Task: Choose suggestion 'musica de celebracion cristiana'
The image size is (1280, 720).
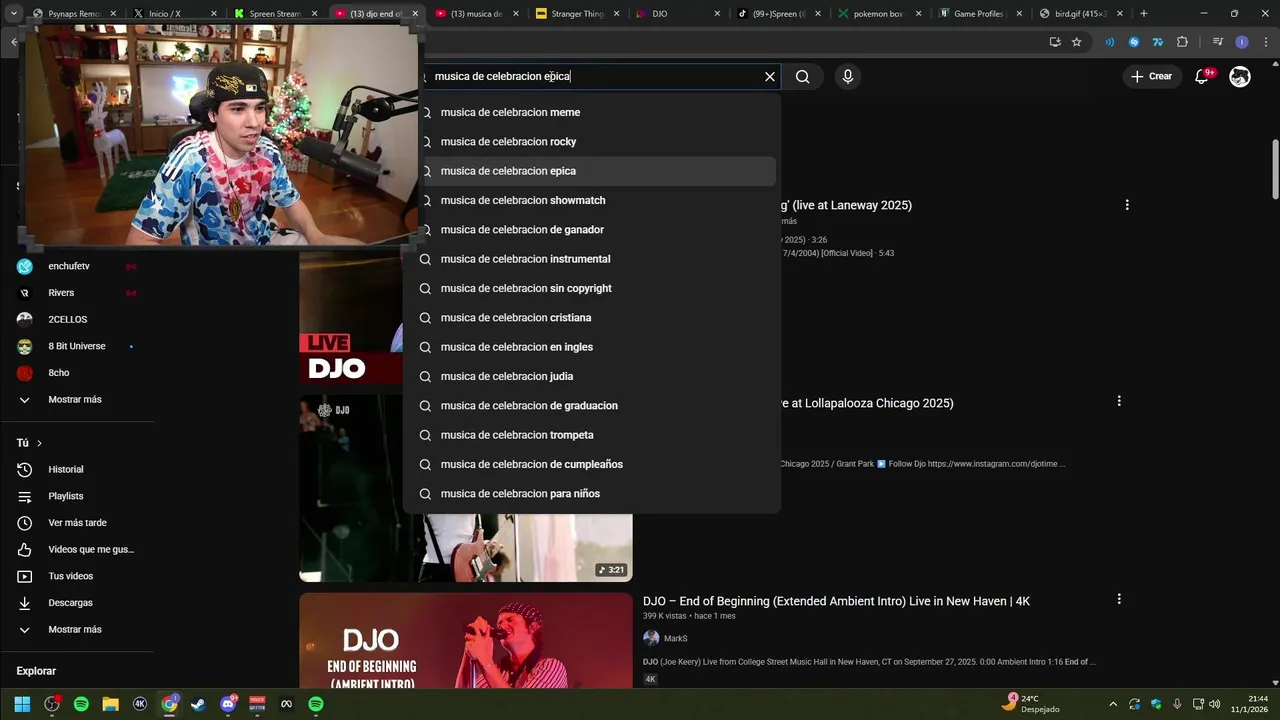Action: [591, 318]
